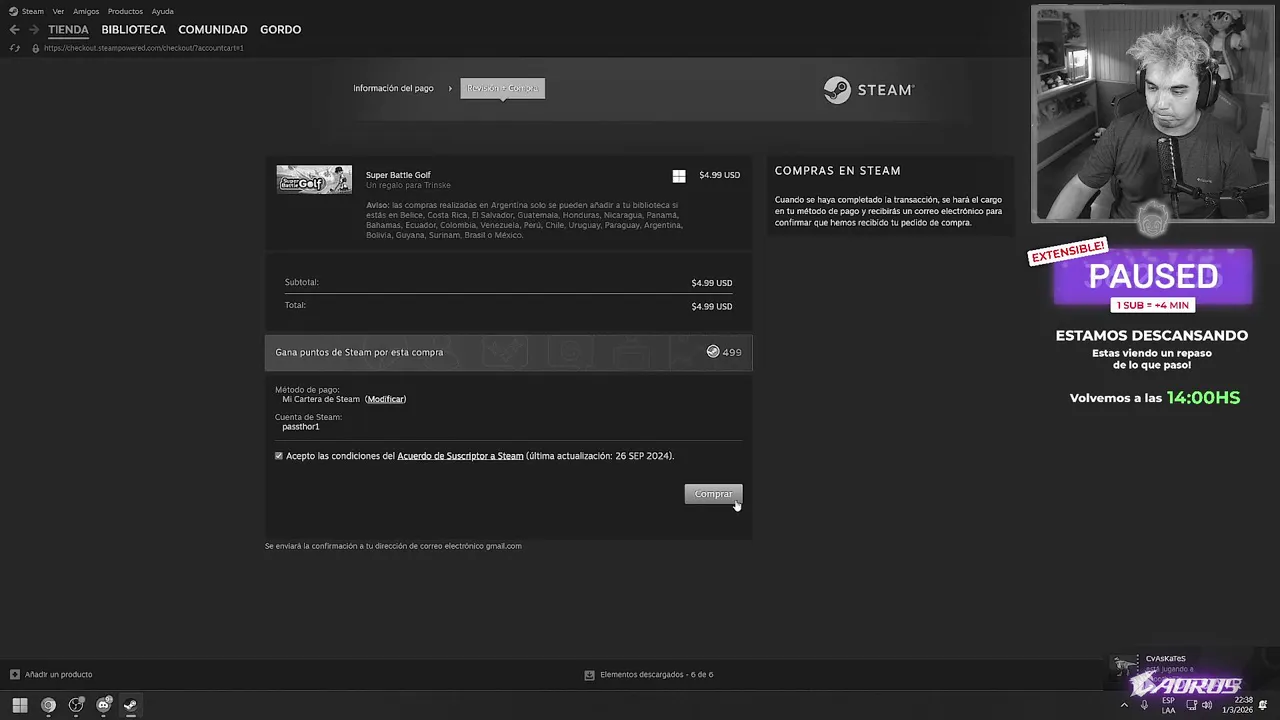Show hidden system tray icons

[x=1124, y=705]
